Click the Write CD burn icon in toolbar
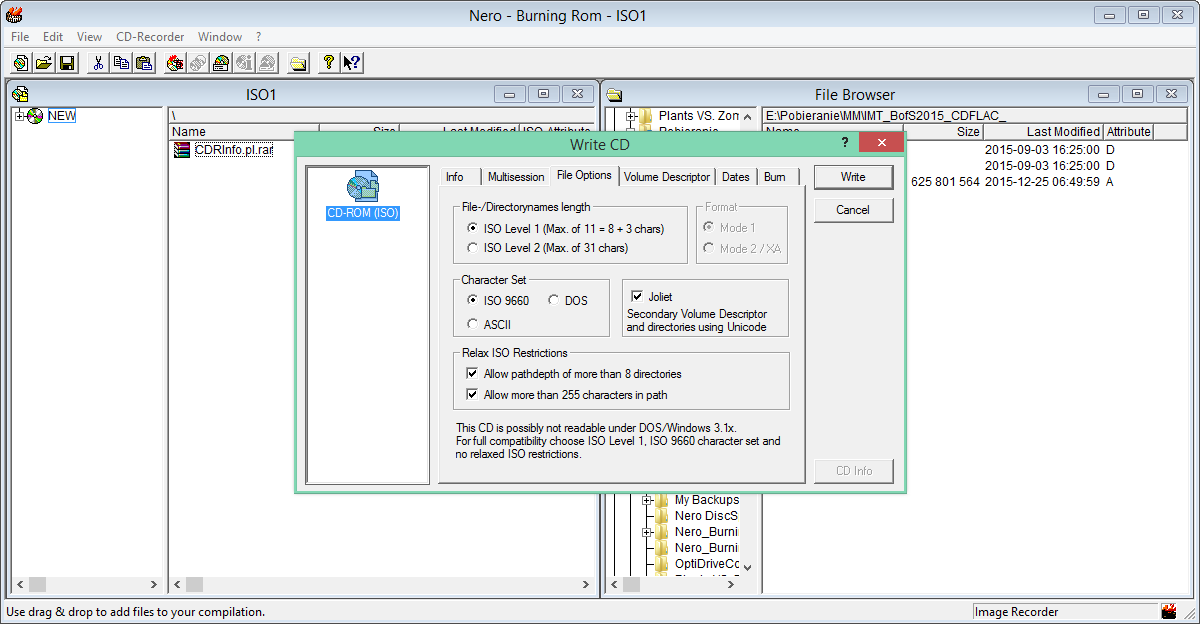This screenshot has height=624, width=1200. (175, 63)
